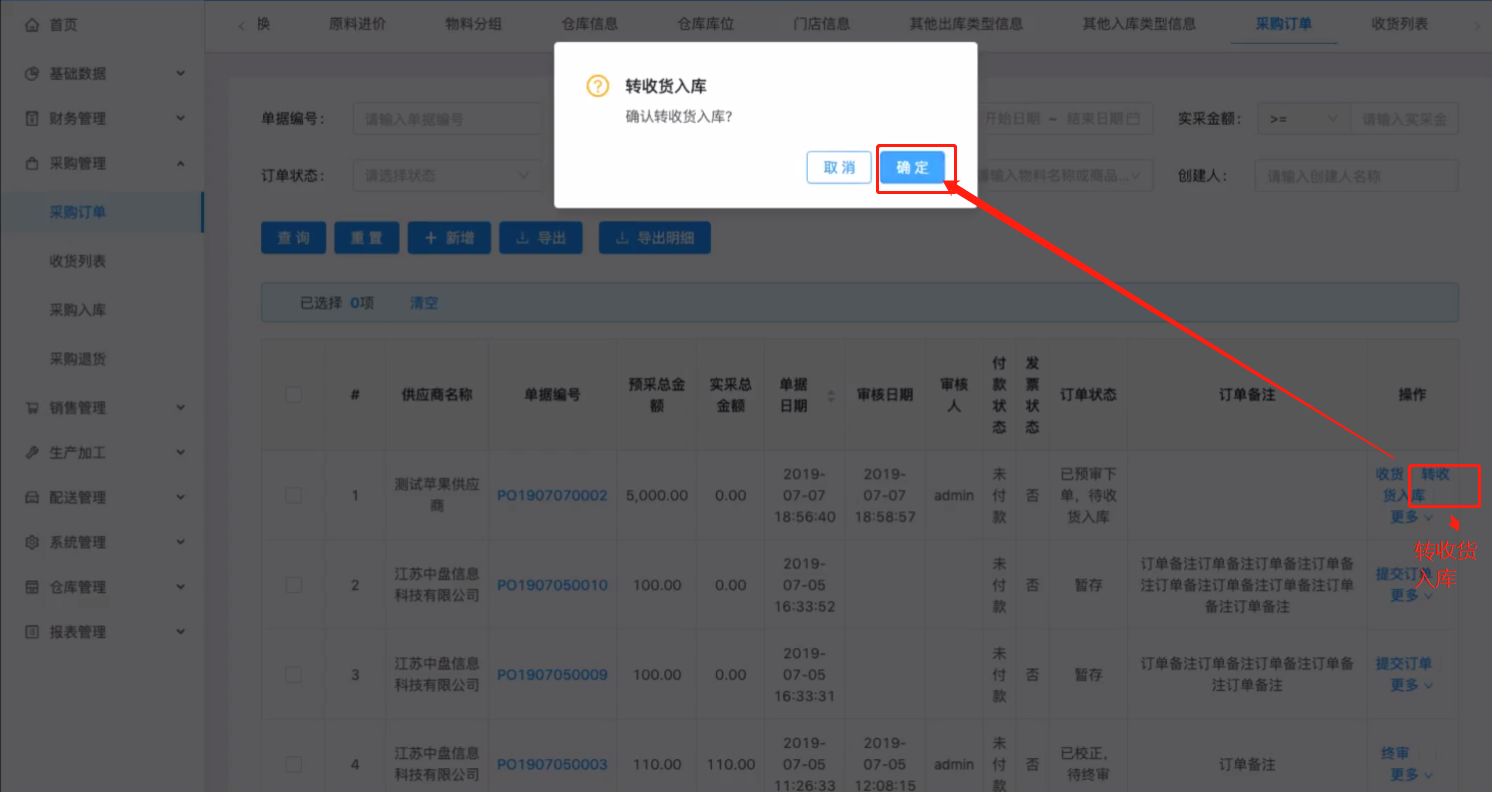Open order PO1907050003 link

(552, 764)
